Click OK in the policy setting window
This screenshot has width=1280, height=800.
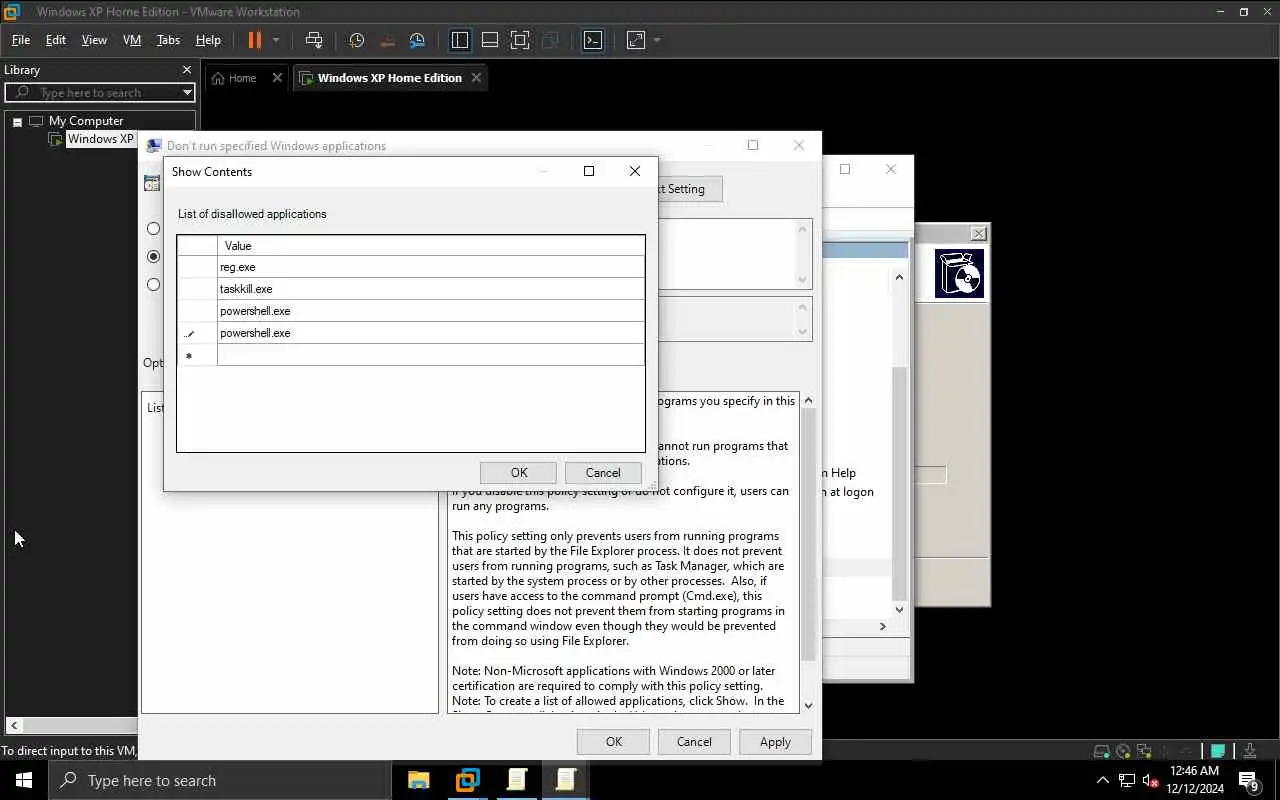[614, 742]
